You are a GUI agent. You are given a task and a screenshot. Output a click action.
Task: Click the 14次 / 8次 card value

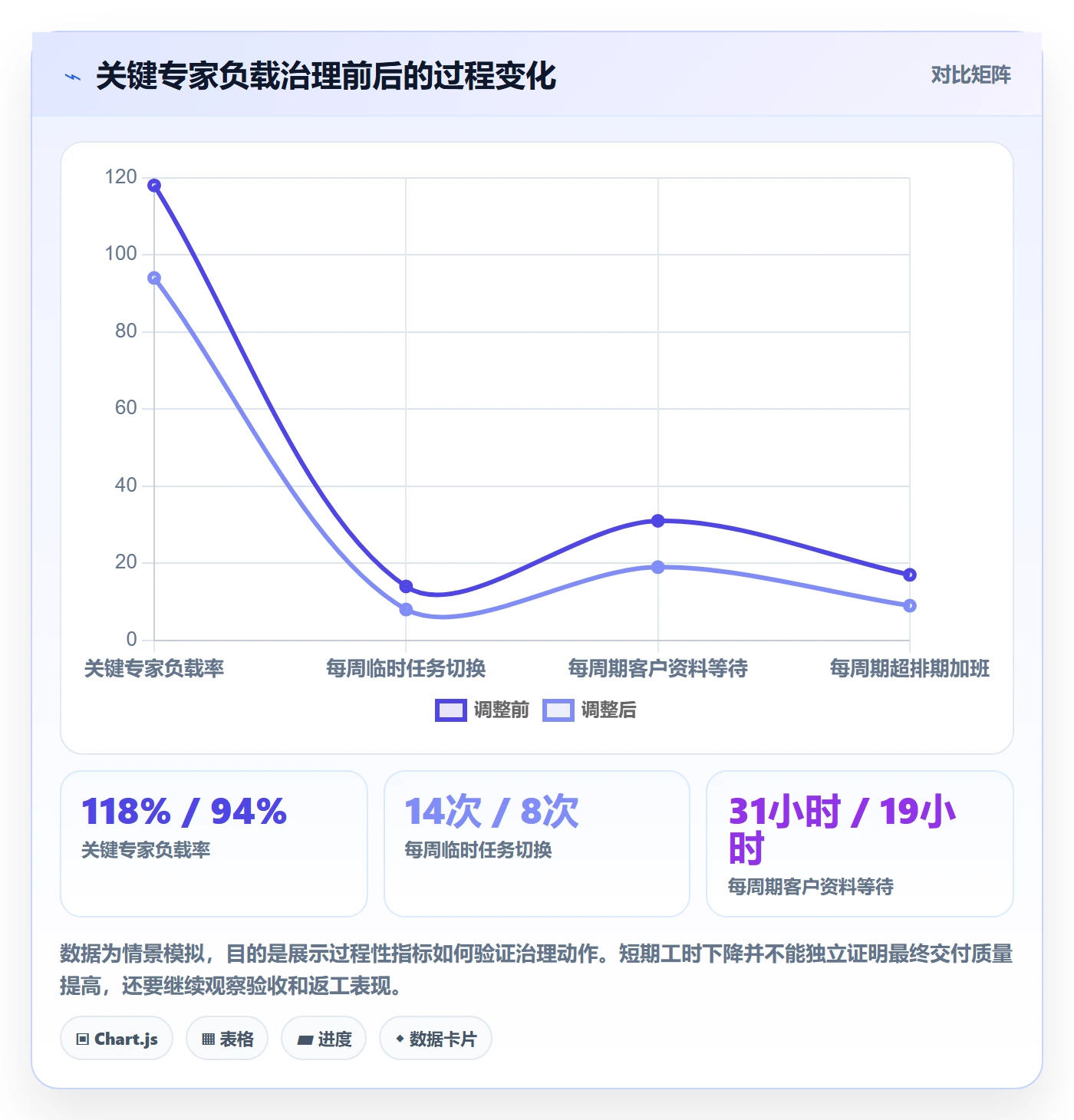(492, 812)
